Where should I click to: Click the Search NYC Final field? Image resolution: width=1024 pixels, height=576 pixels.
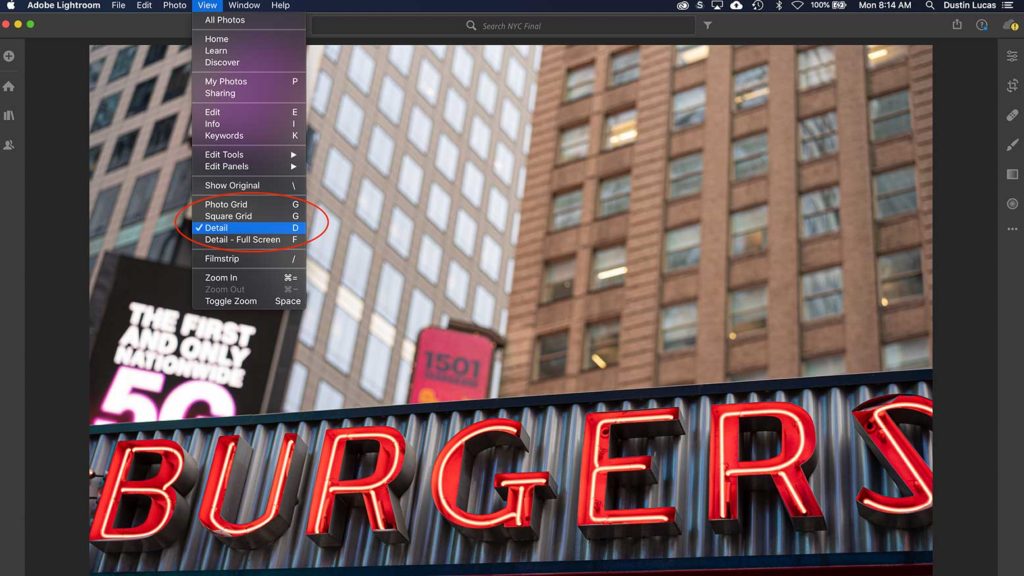(503, 25)
